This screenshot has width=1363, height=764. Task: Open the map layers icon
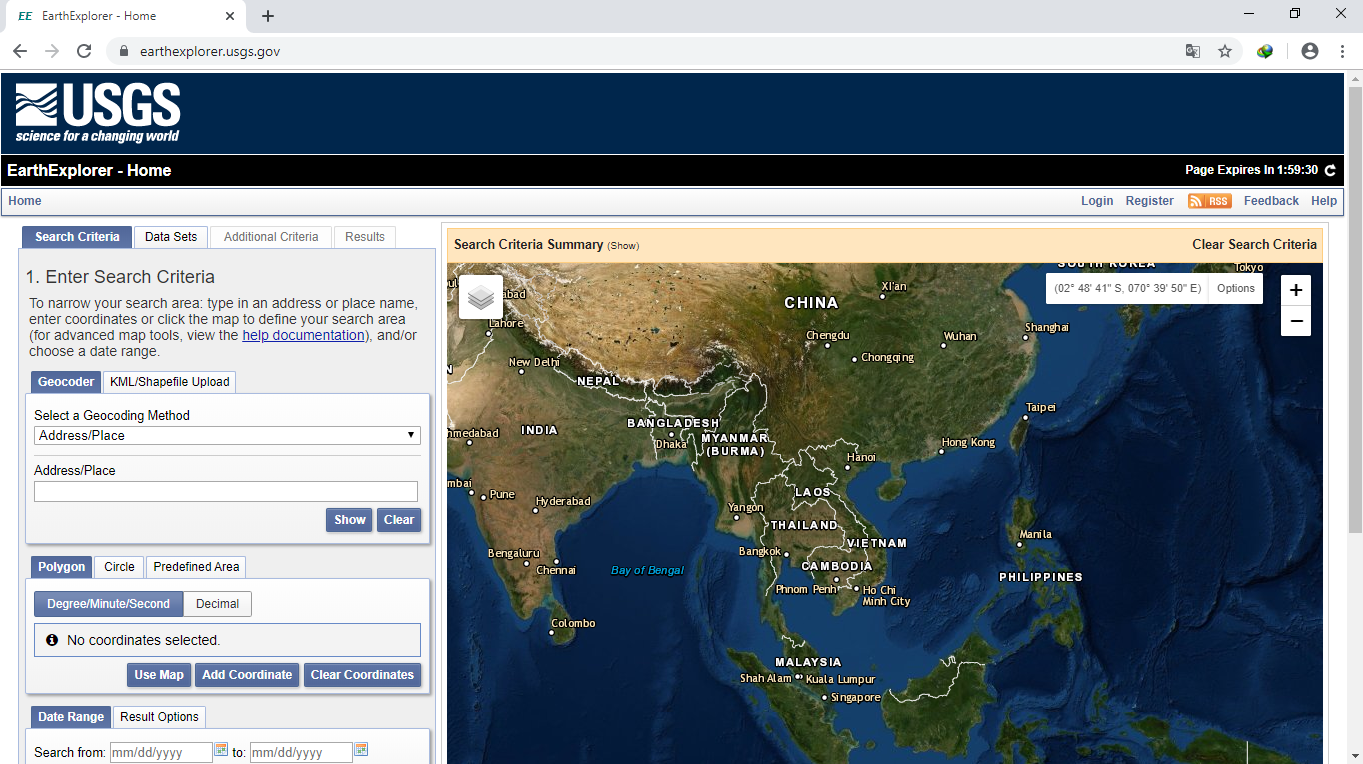tap(481, 297)
